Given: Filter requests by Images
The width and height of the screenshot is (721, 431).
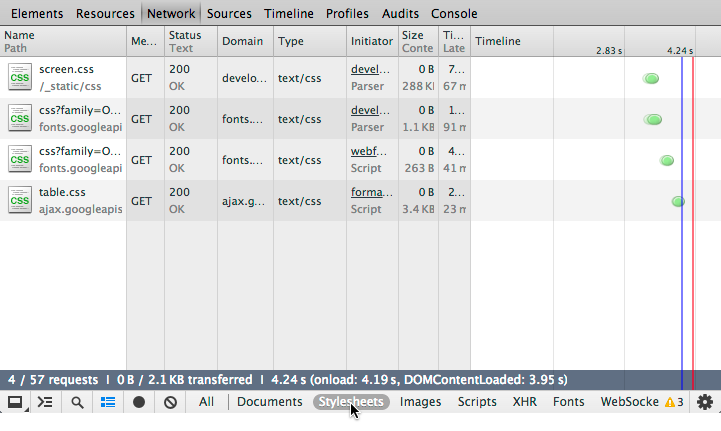Looking at the screenshot, I should pyautogui.click(x=420, y=402).
